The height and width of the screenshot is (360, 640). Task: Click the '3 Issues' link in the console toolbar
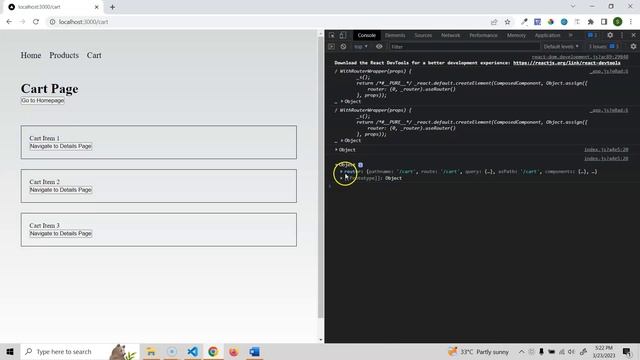pyautogui.click(x=603, y=47)
